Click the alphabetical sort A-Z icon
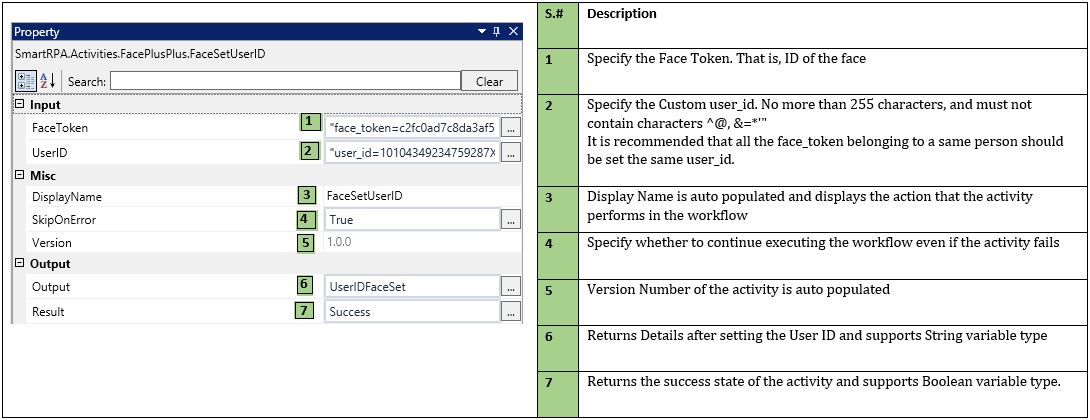The width and height of the screenshot is (1090, 420). pyautogui.click(x=46, y=81)
